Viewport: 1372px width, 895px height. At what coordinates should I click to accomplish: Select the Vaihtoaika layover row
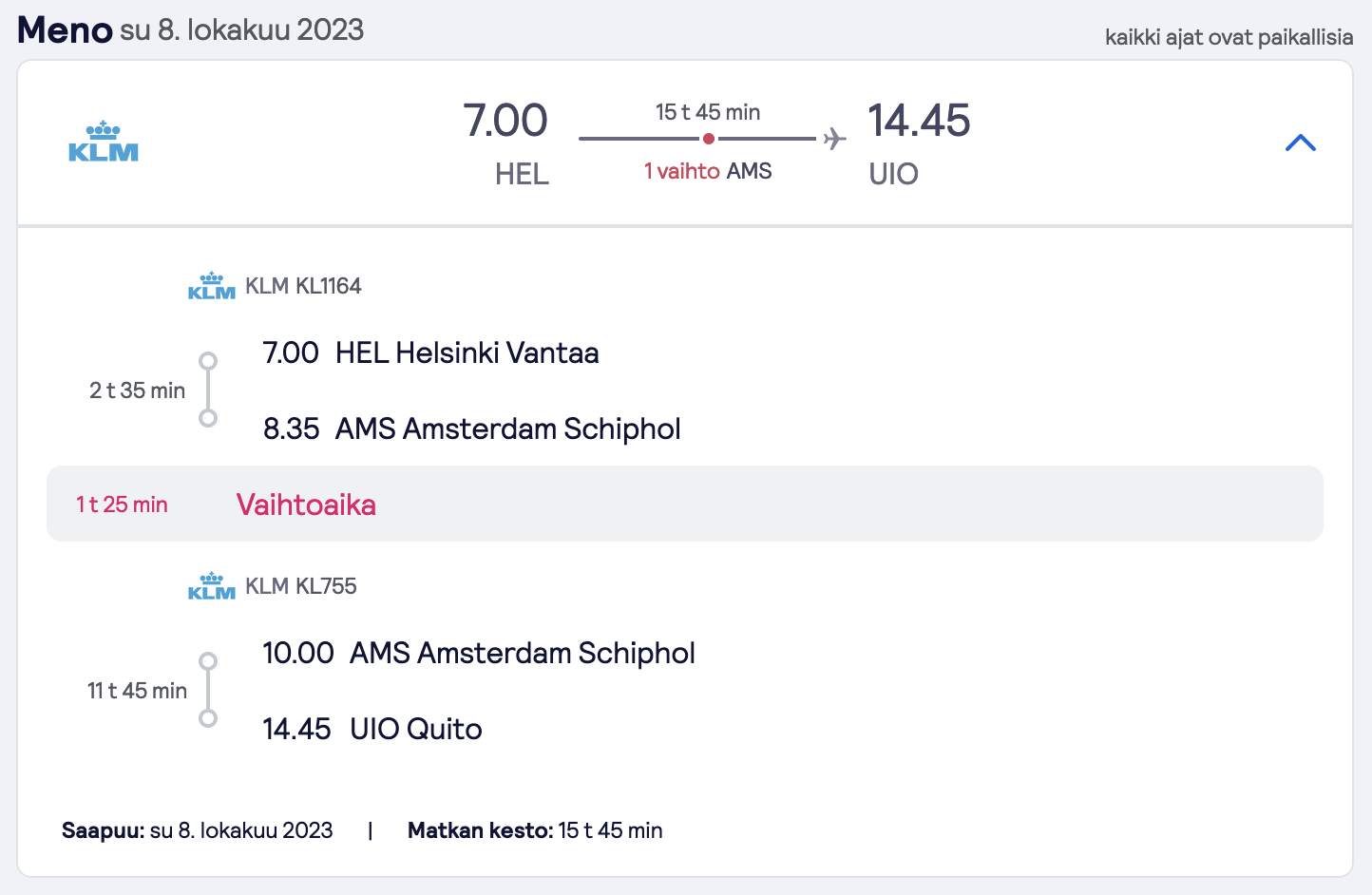click(685, 504)
